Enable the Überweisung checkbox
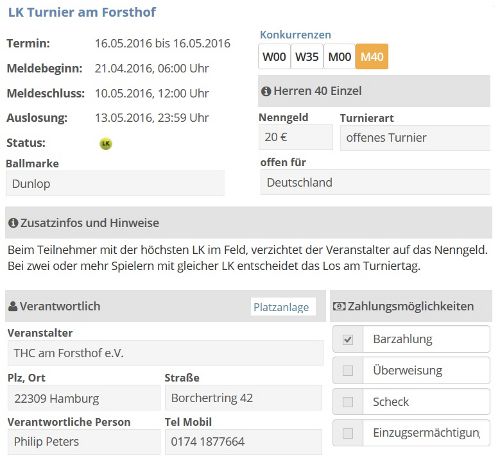Screen dimensions: 500x463 pos(348,370)
